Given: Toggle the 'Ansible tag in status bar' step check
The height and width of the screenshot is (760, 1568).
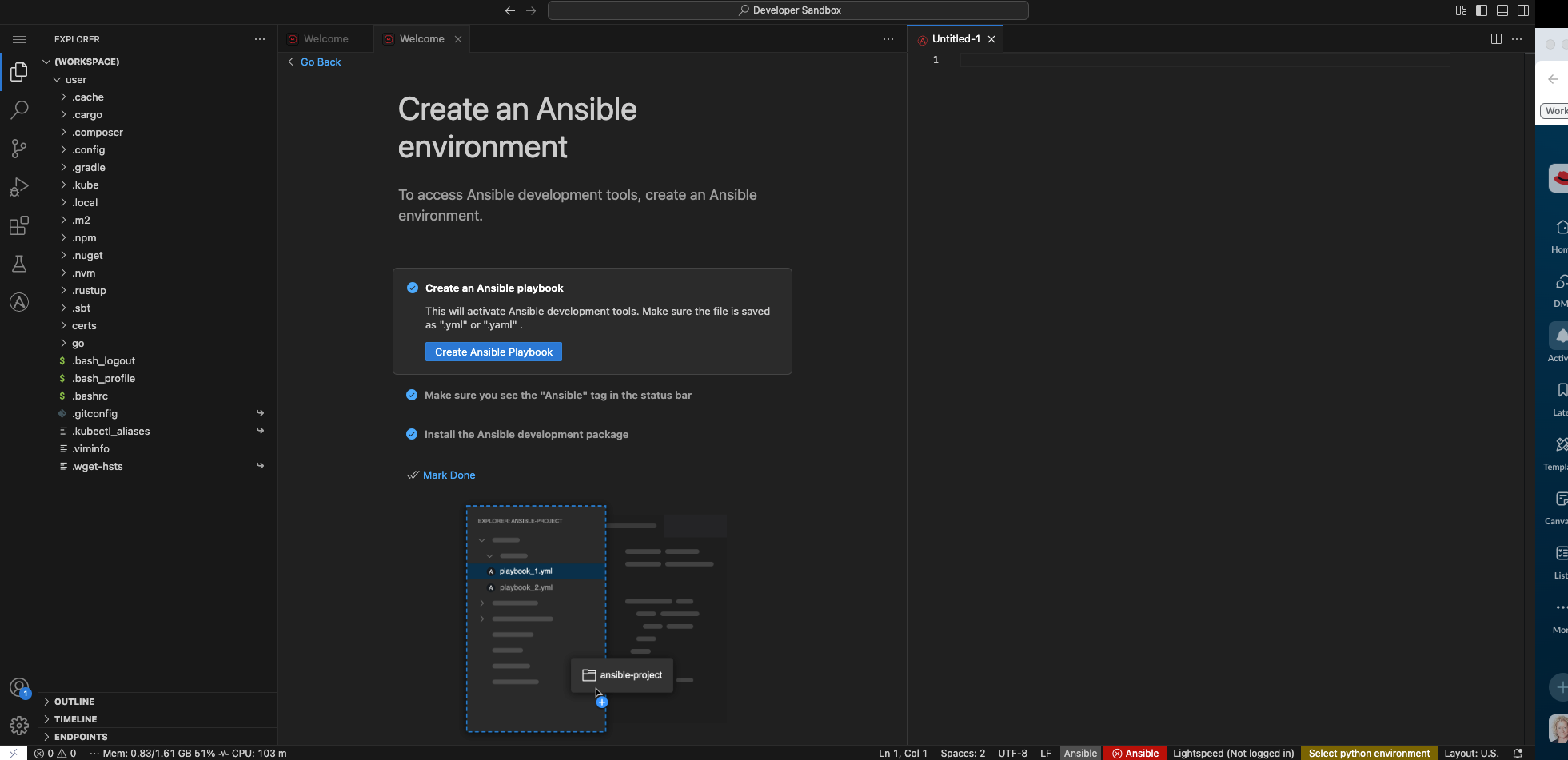Looking at the screenshot, I should (x=412, y=395).
